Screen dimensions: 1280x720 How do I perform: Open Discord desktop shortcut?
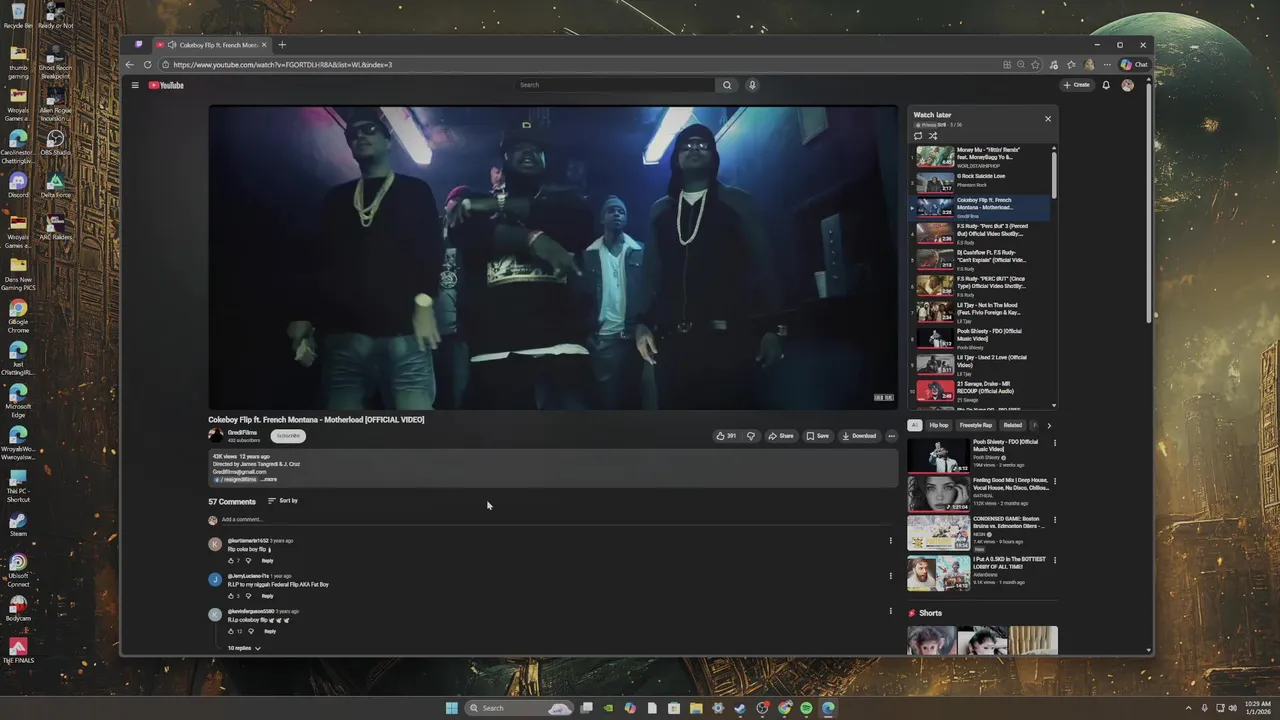pyautogui.click(x=18, y=186)
